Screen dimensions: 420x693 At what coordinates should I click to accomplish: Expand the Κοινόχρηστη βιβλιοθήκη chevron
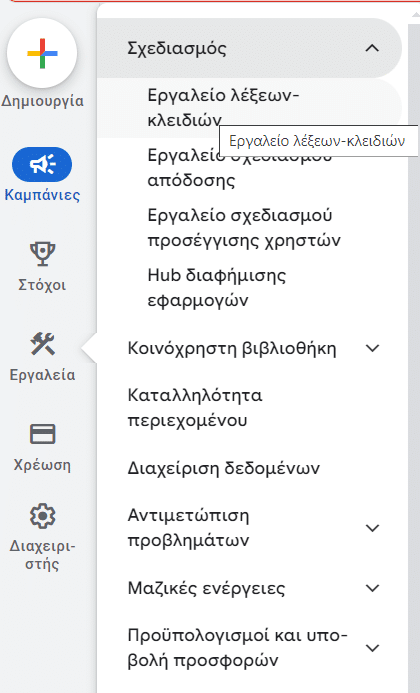[x=373, y=348]
